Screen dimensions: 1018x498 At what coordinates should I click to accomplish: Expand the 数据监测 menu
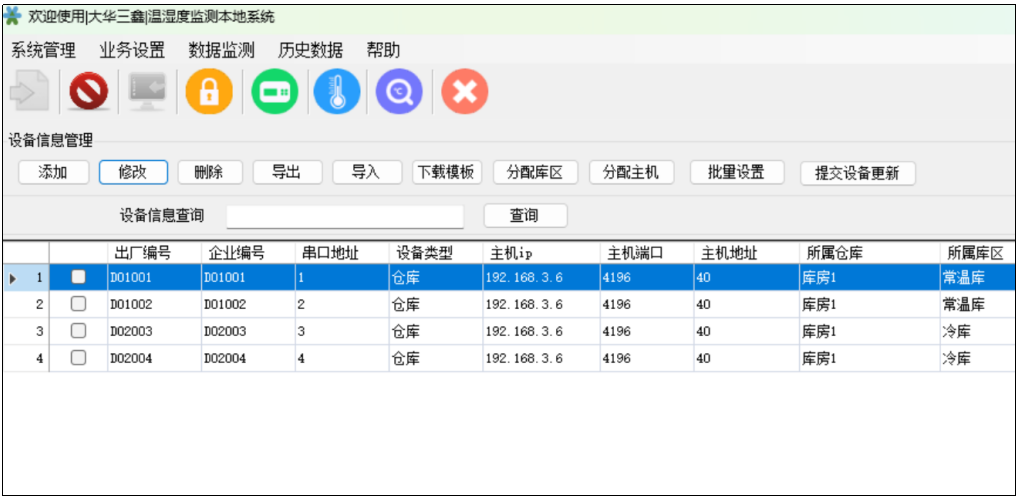[x=221, y=50]
